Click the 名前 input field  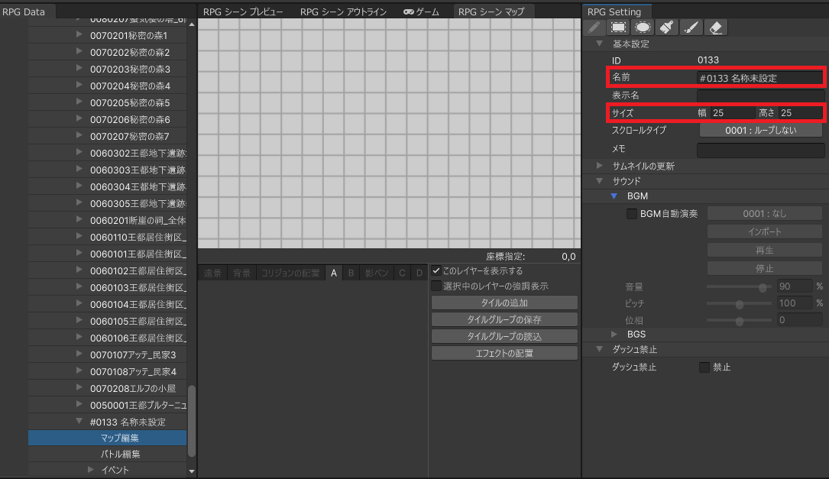click(760, 77)
